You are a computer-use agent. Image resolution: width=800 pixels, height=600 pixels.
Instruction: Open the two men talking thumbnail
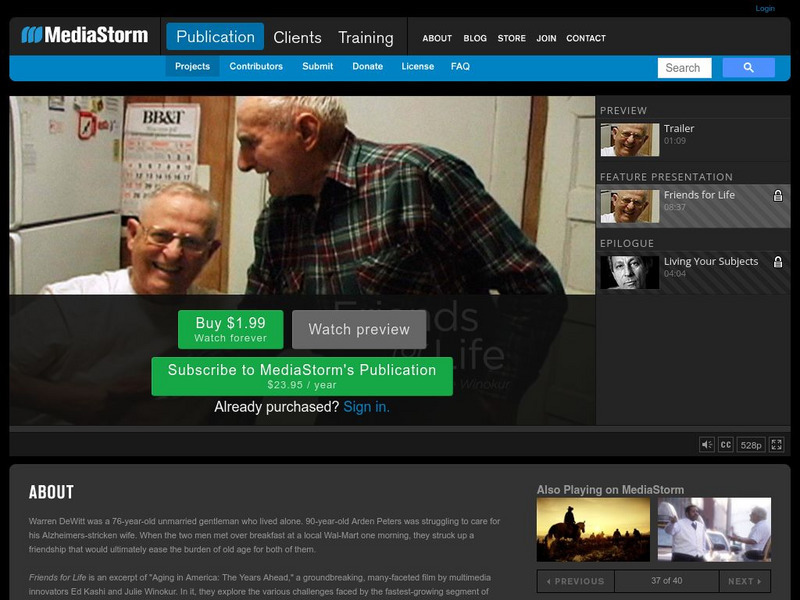(714, 530)
